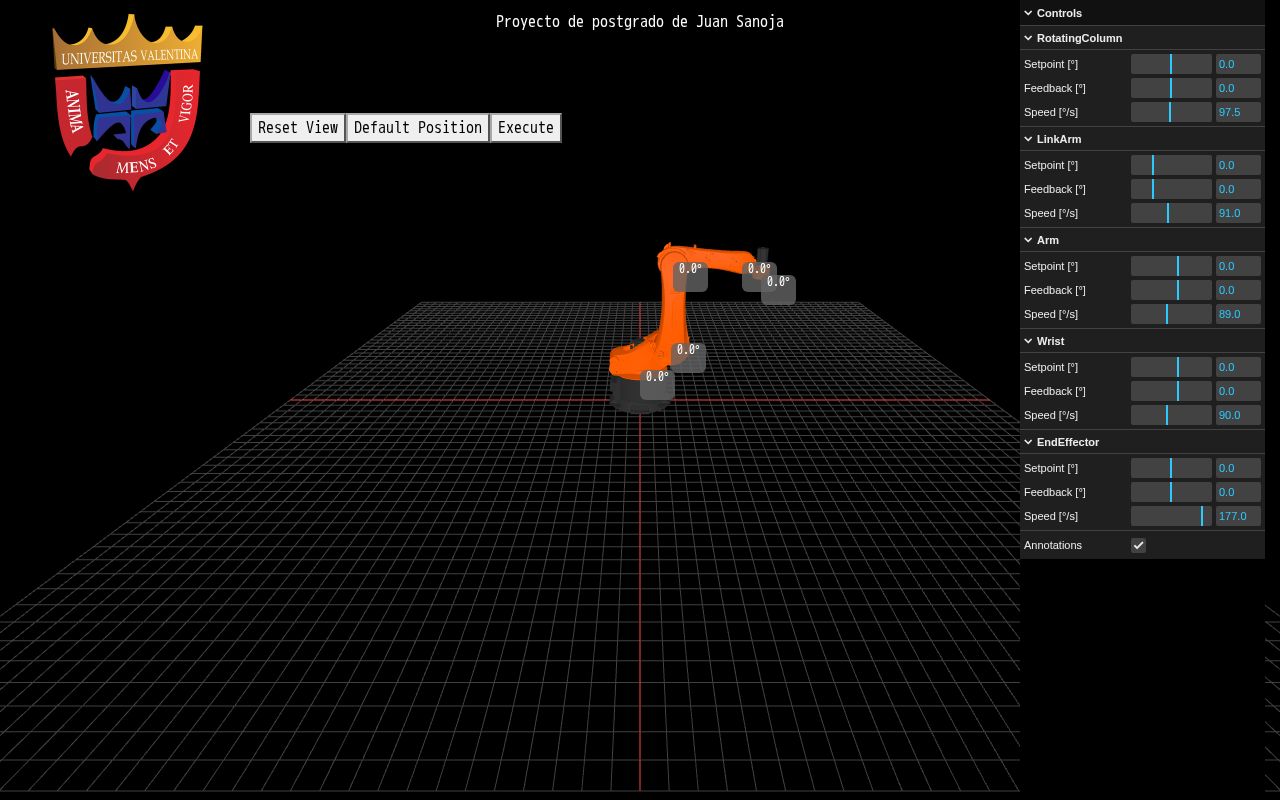
Task: Click the rotating column base angle annotation
Action: [657, 383]
